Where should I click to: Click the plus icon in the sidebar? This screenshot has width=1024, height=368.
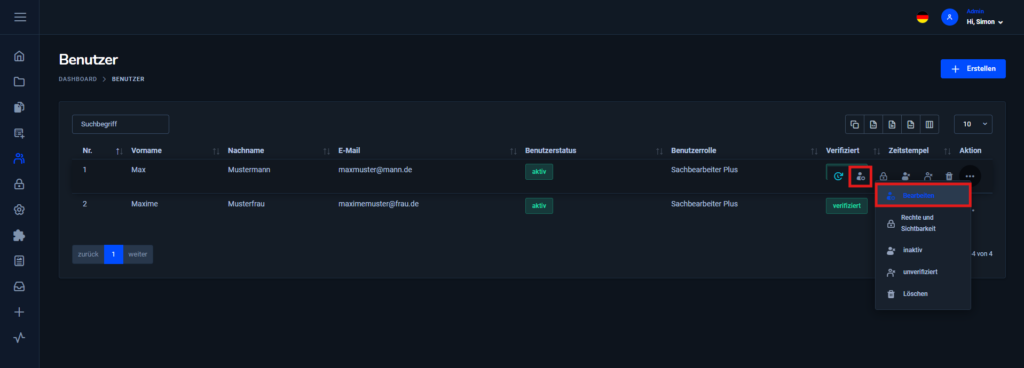coord(20,312)
